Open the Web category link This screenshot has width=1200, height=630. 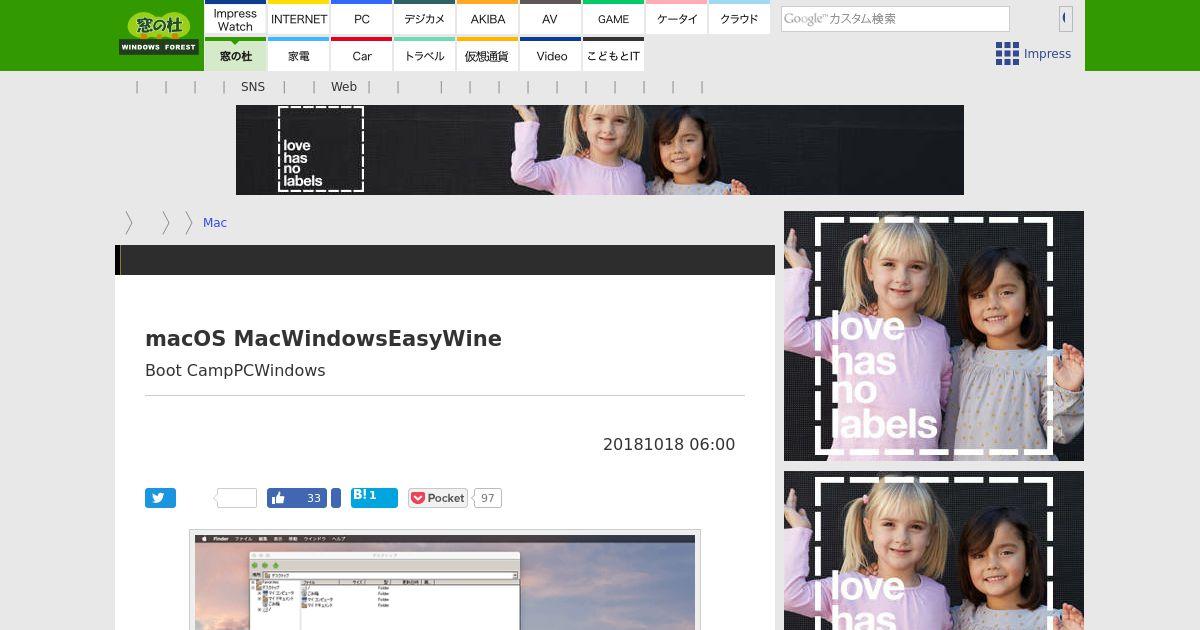(344, 87)
